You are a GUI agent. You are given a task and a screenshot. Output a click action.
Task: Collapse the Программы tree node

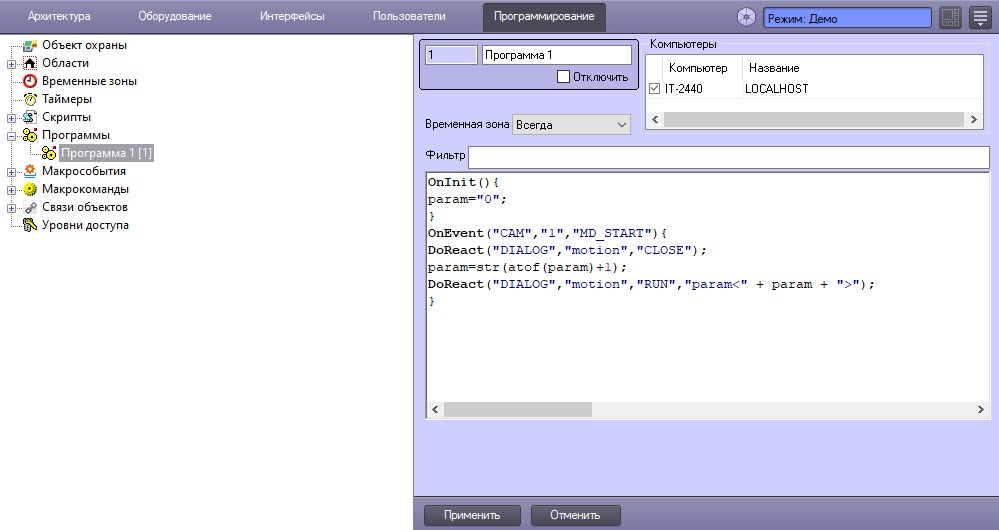click(12, 135)
